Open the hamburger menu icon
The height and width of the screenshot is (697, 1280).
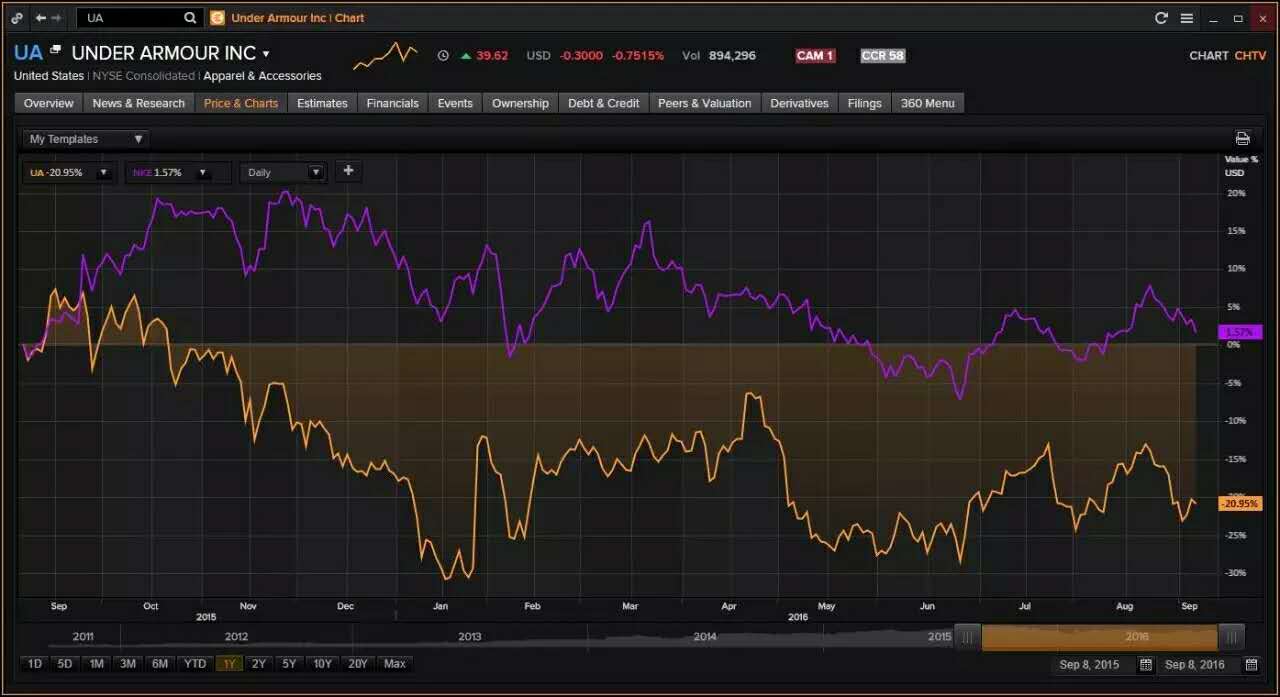[1187, 18]
